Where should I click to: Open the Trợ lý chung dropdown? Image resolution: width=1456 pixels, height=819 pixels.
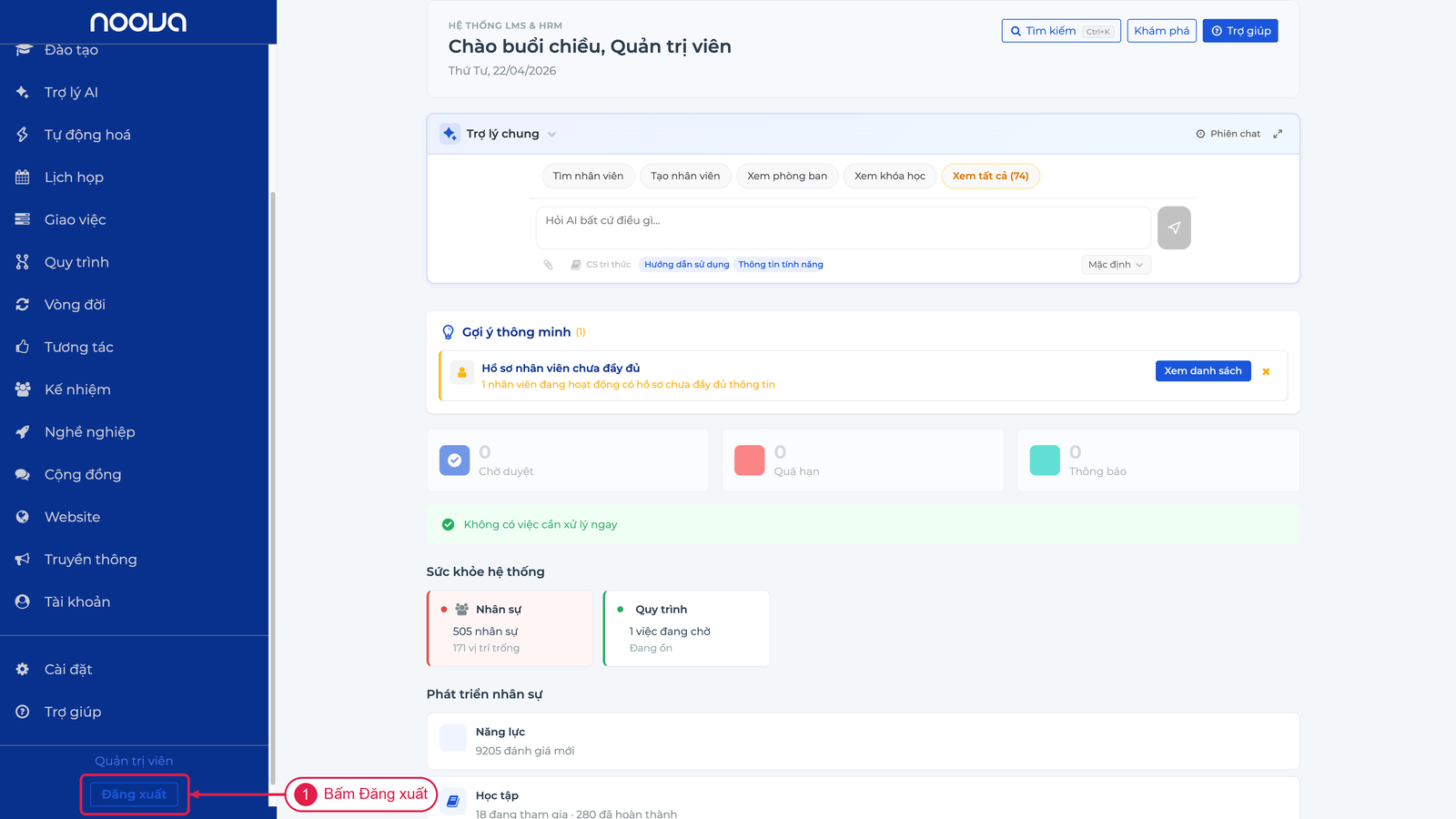coord(551,135)
